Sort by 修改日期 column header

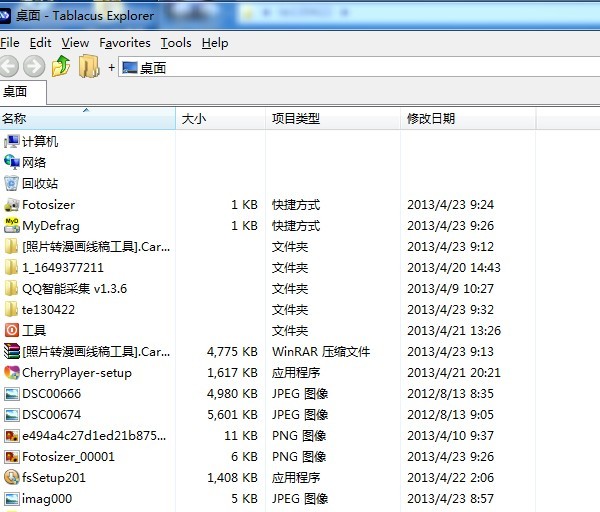(x=468, y=119)
